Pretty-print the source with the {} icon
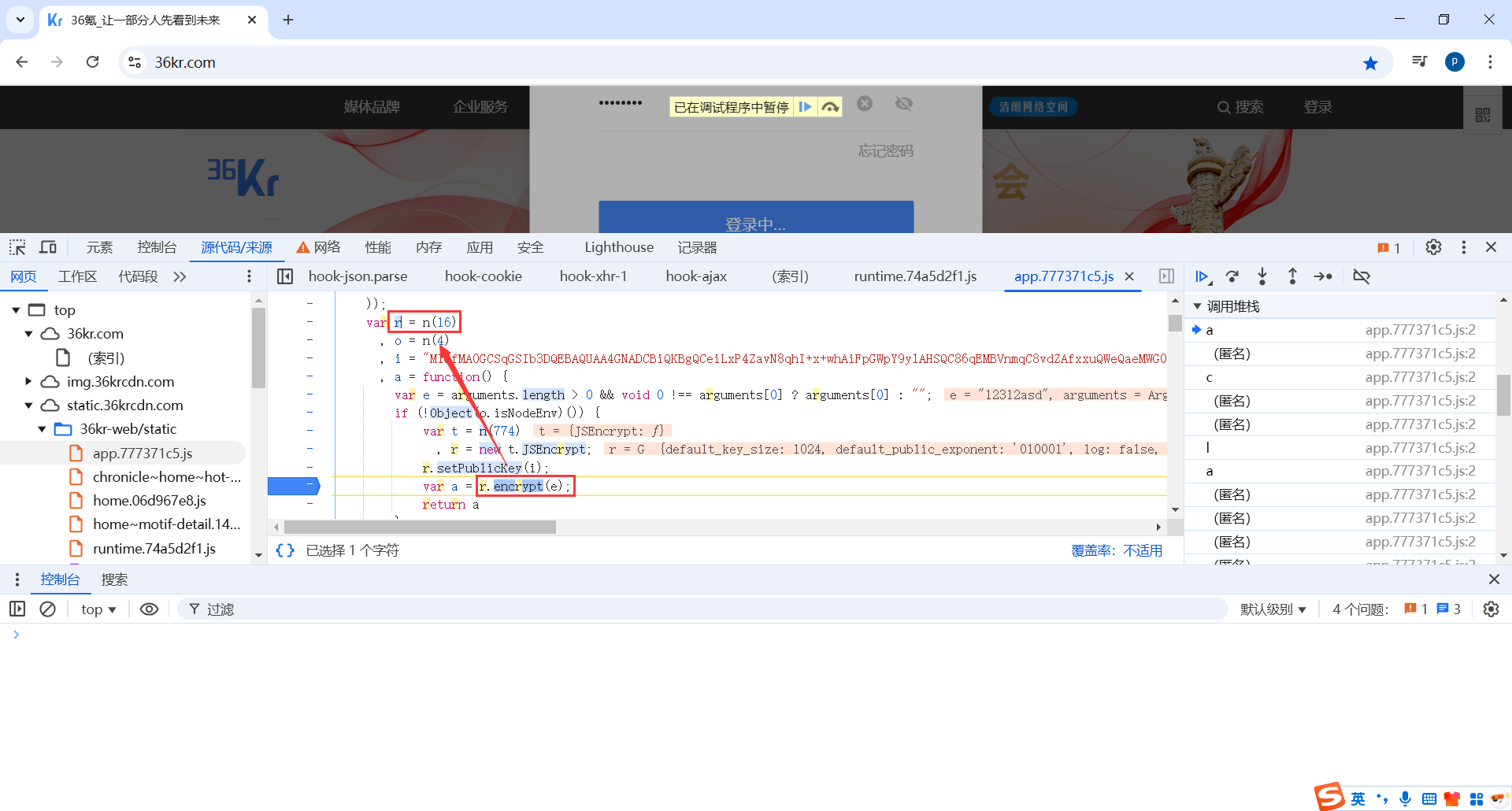The width and height of the screenshot is (1512, 811). (x=285, y=550)
